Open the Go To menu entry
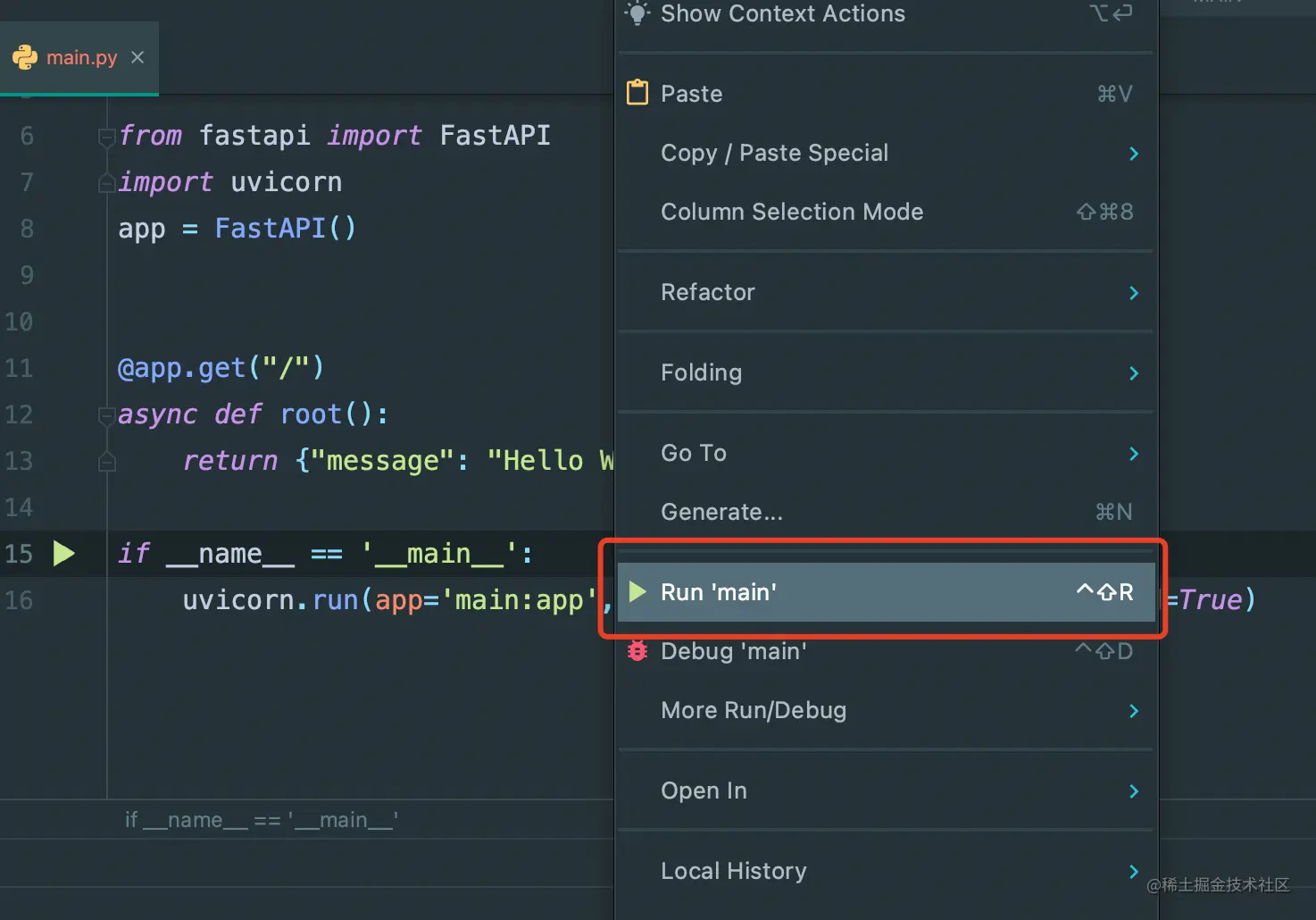 tap(886, 453)
